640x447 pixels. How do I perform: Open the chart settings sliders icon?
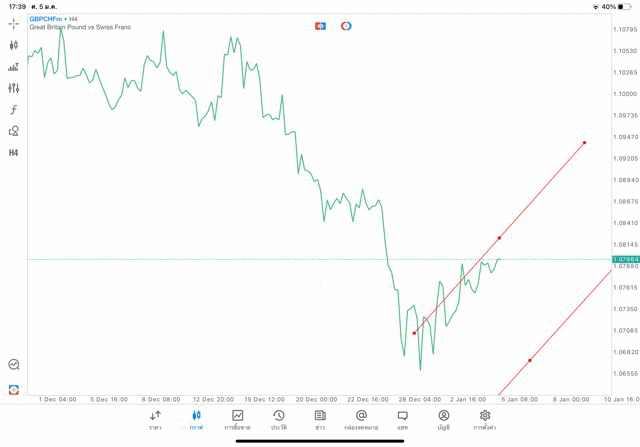point(14,88)
